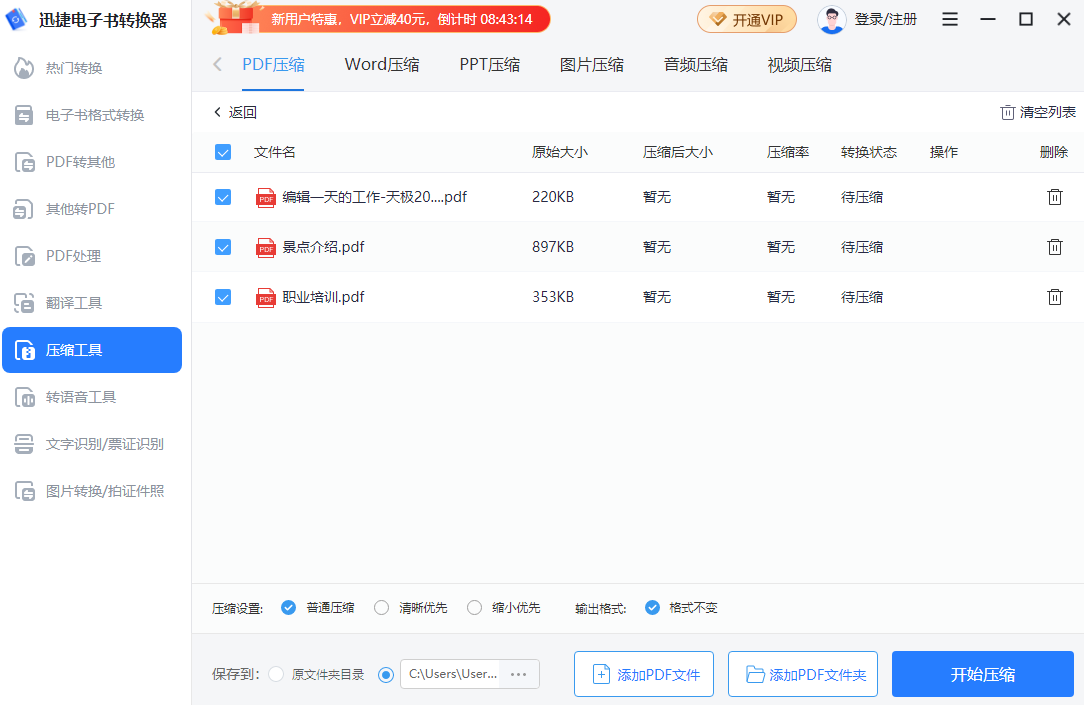Toggle the select-all checkbox in header
The width and height of the screenshot is (1084, 705).
coord(223,152)
